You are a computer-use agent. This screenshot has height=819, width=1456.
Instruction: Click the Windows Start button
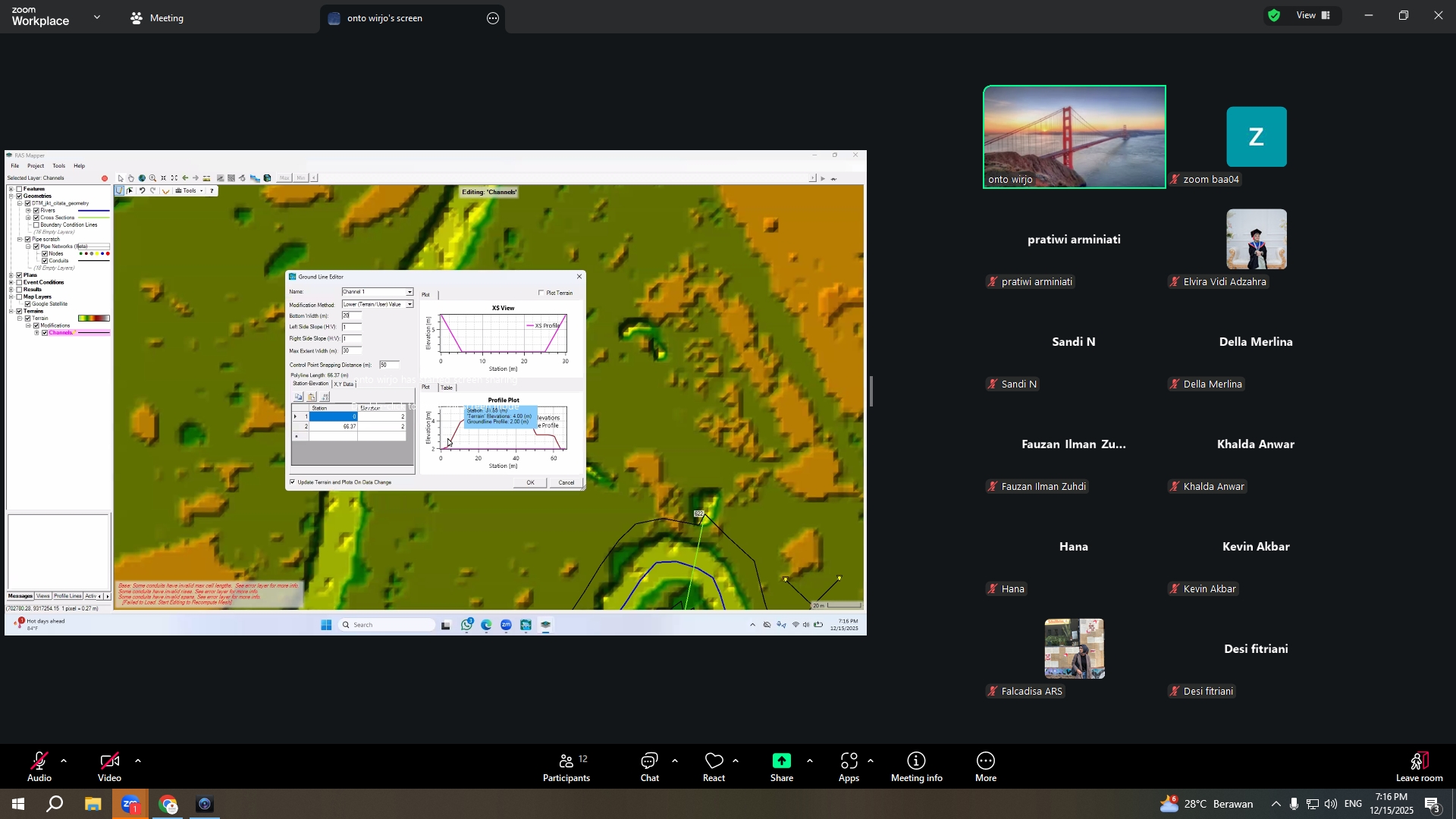point(18,804)
